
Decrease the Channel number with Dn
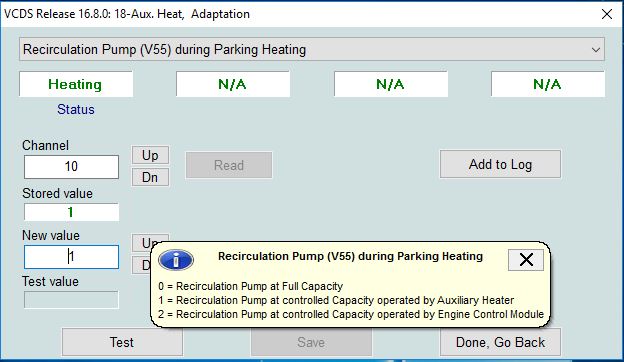click(x=150, y=177)
